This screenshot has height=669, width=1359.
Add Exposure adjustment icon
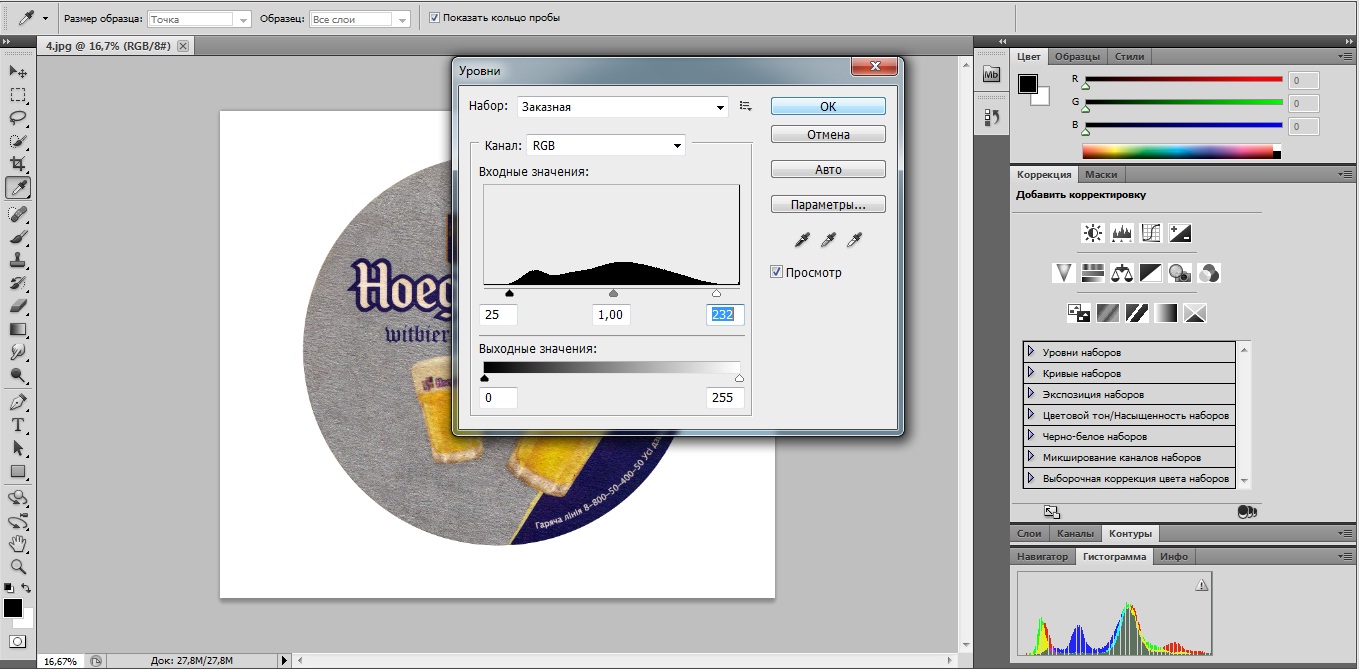pos(1180,233)
